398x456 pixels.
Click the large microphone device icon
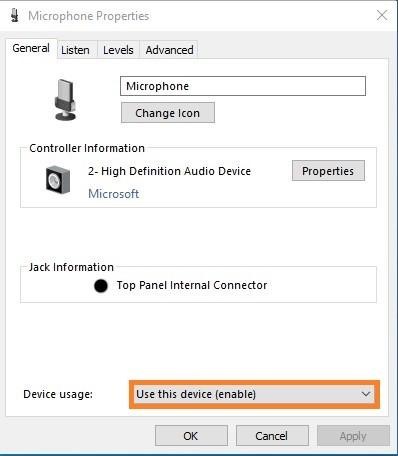tap(65, 100)
